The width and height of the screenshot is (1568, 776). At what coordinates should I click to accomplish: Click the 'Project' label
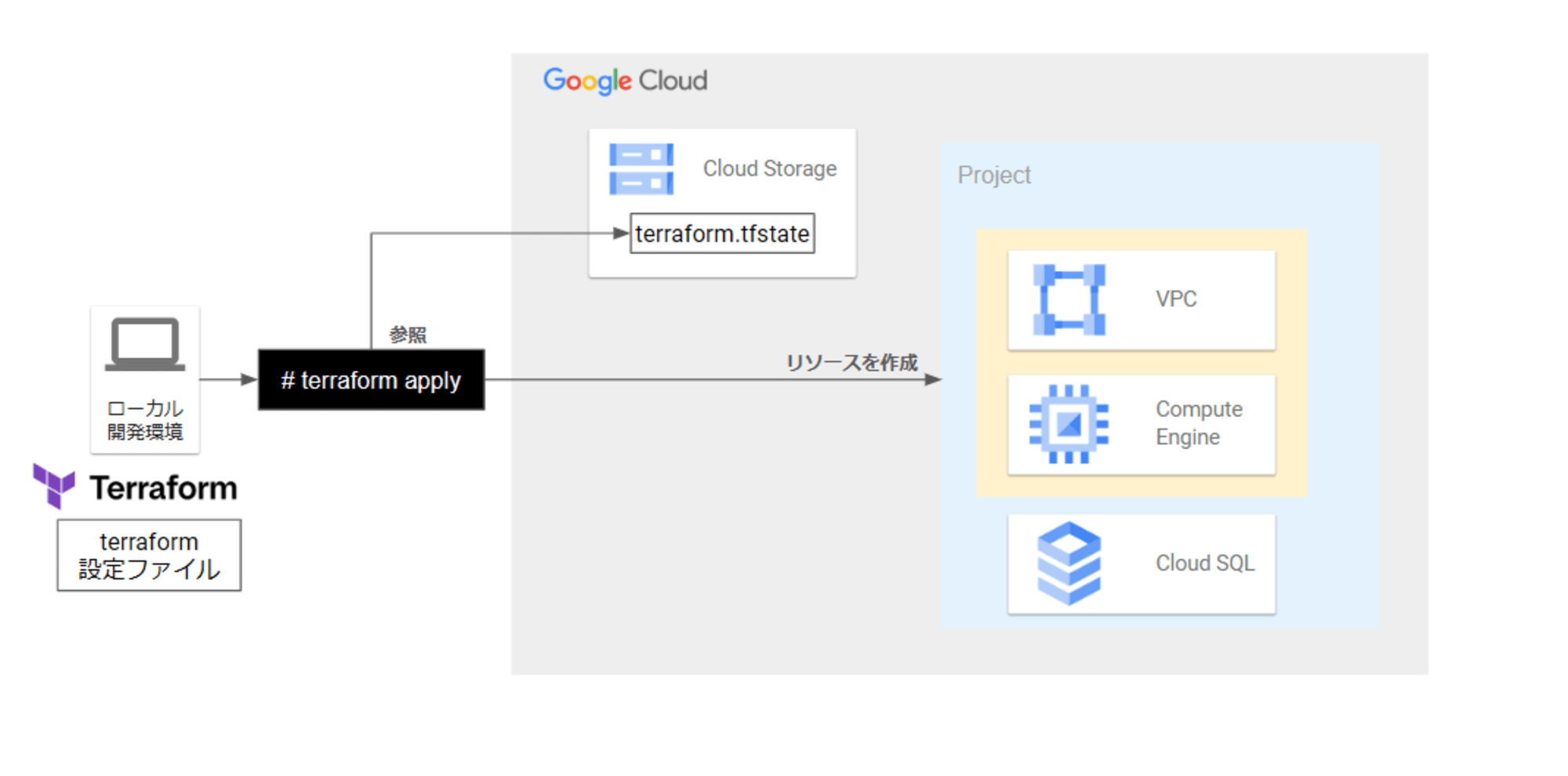[x=994, y=175]
